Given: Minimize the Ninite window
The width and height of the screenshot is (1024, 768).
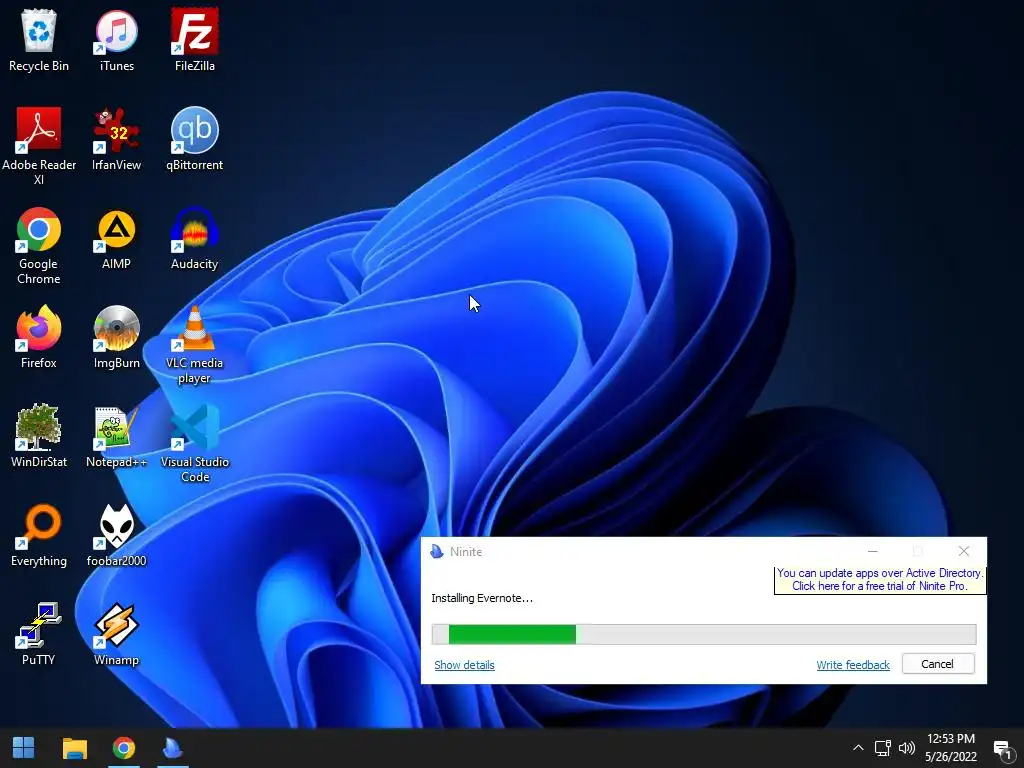Looking at the screenshot, I should [872, 551].
